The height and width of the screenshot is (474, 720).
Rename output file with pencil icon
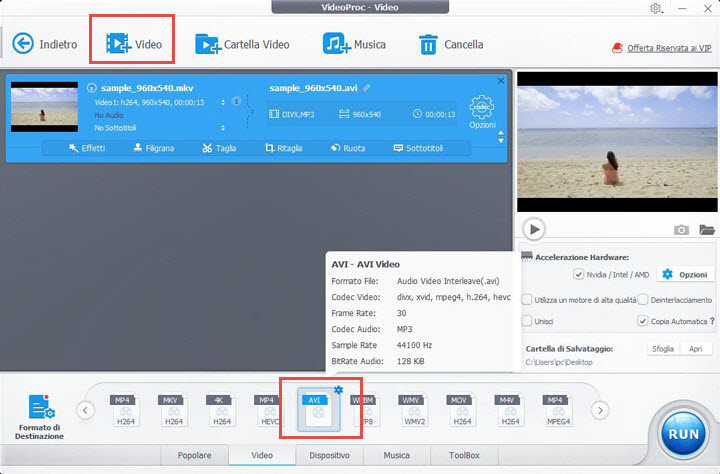pos(366,88)
